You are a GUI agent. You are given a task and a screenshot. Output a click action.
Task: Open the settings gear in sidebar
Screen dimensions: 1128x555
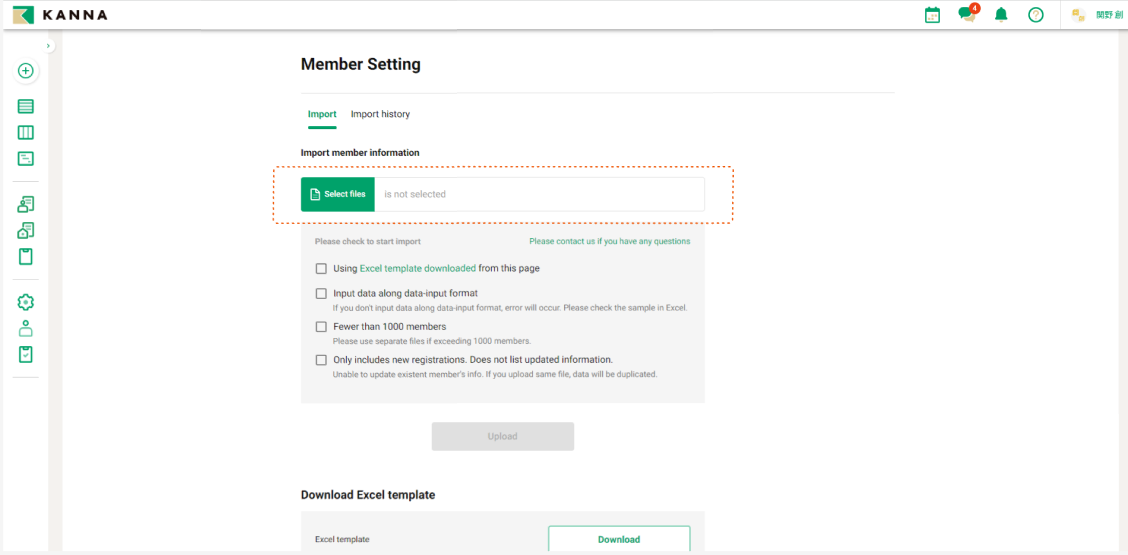[x=26, y=302]
